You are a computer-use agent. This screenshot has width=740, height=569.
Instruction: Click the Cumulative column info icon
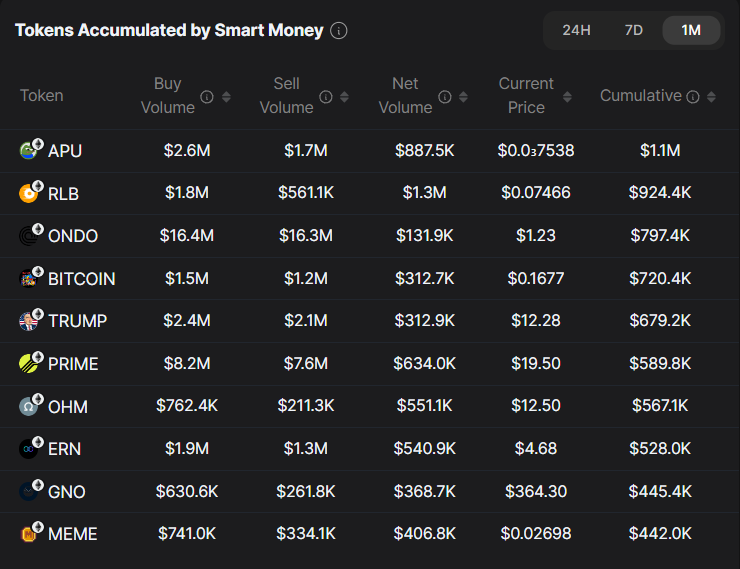(x=692, y=97)
